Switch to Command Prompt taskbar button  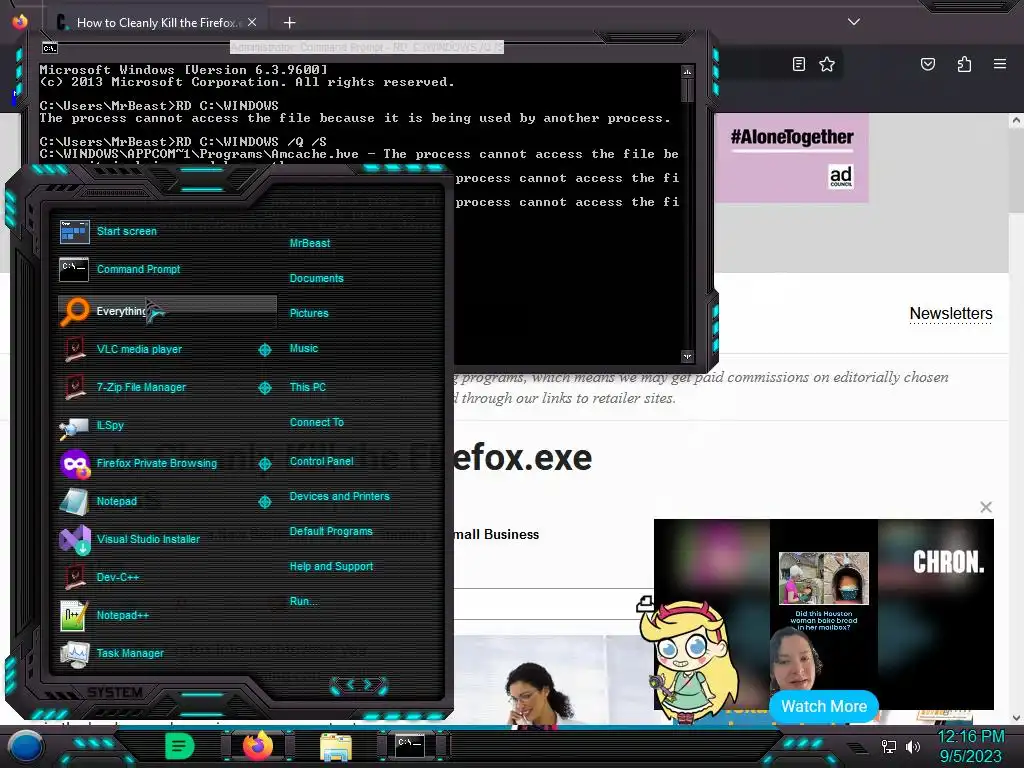pyautogui.click(x=410, y=746)
